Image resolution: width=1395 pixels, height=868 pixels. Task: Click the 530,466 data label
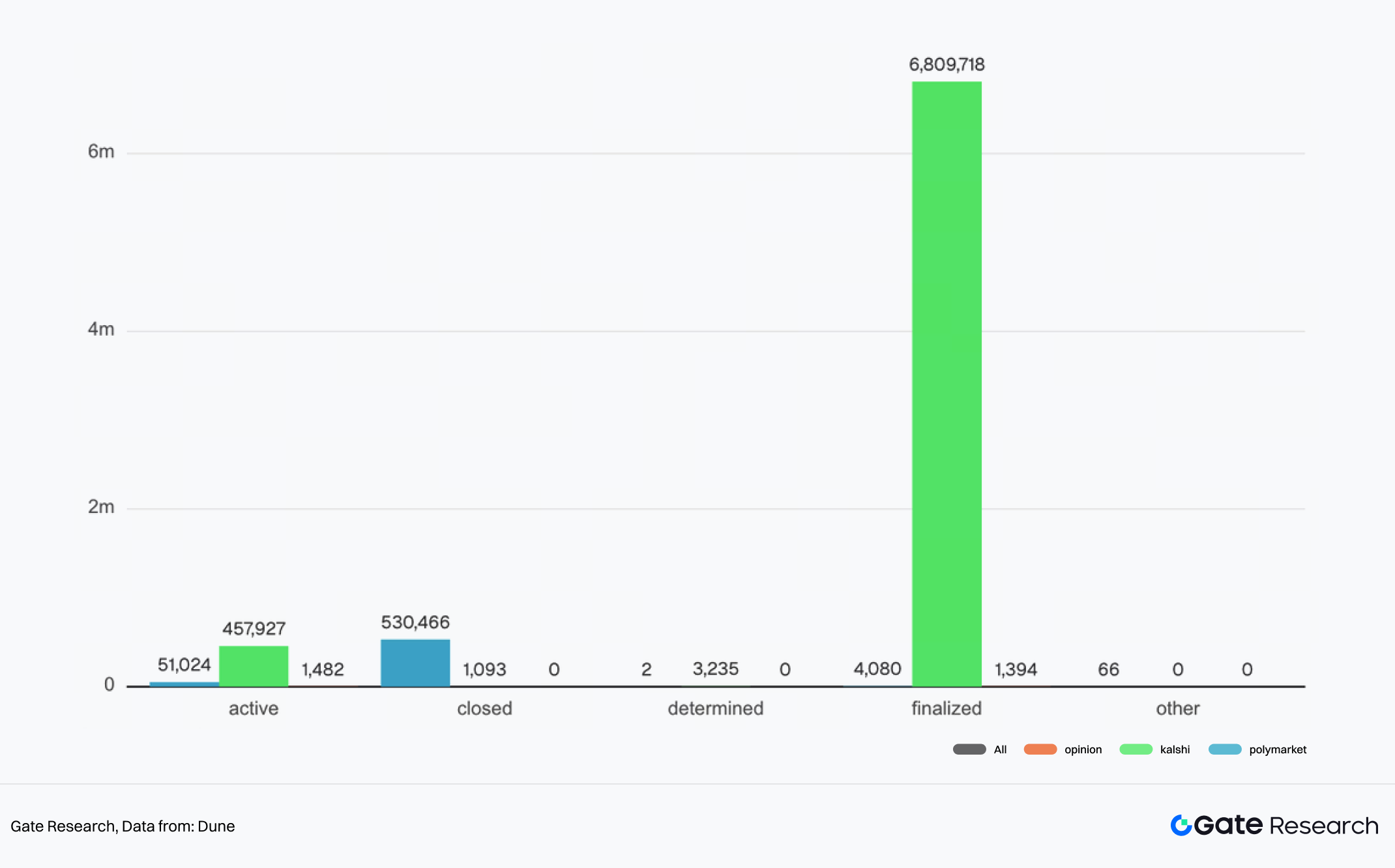[x=415, y=622]
